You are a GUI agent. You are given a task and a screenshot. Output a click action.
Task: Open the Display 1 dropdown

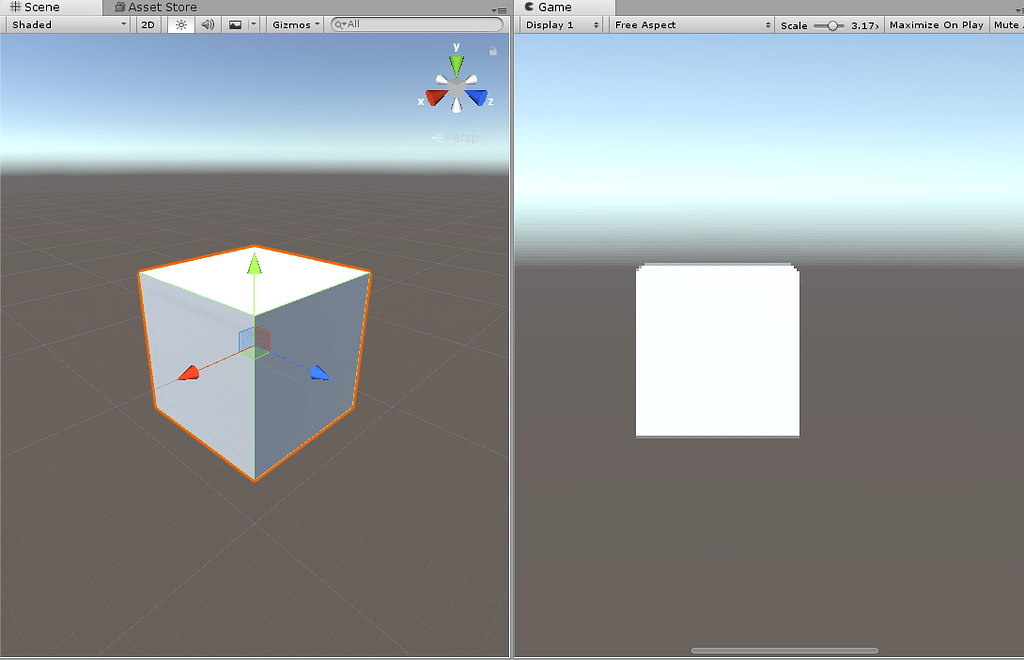coord(560,24)
